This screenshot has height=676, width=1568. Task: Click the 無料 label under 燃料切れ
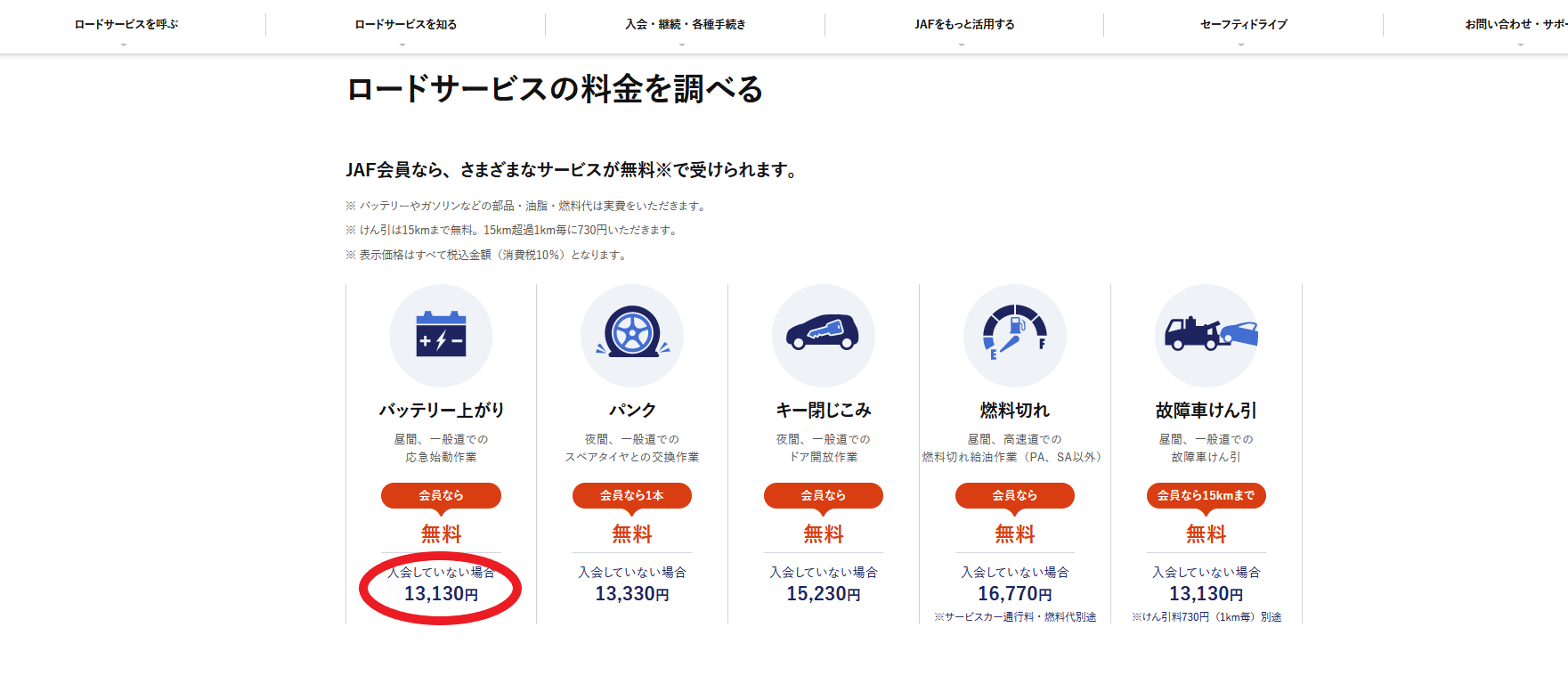pos(1015,534)
